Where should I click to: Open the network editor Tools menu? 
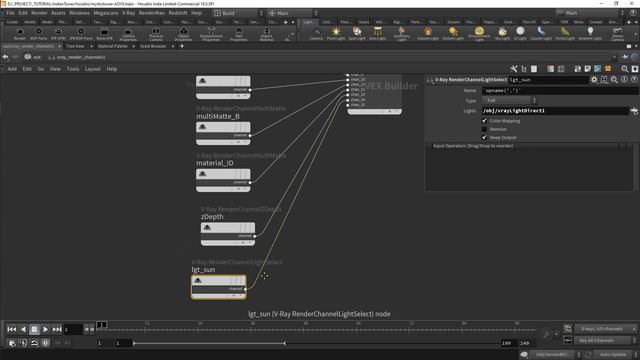[x=73, y=69]
